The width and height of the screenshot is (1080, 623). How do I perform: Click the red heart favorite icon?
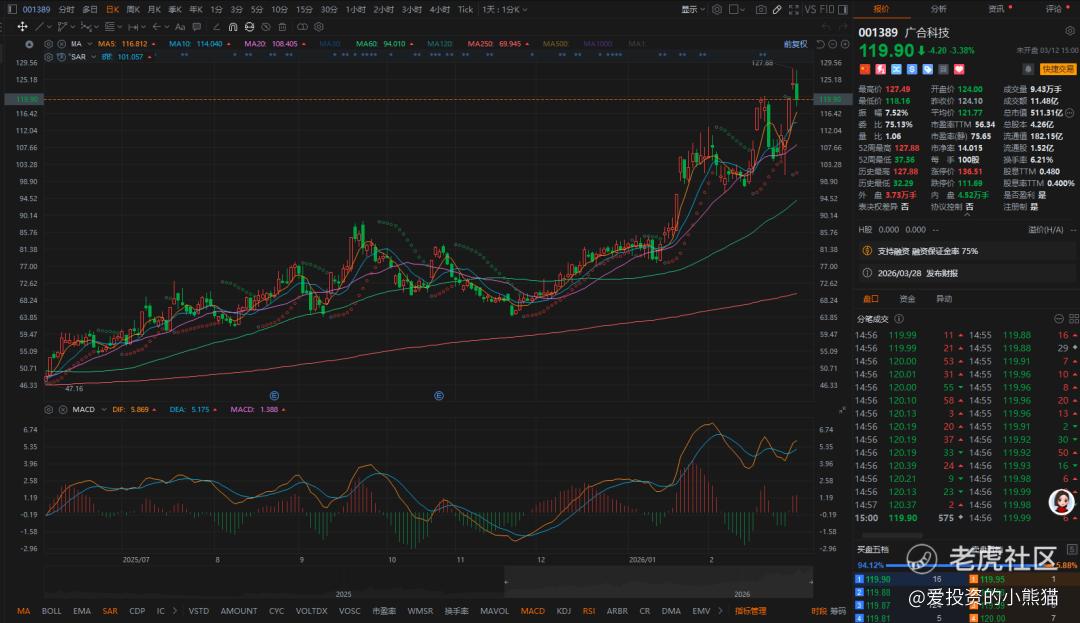pyautogui.click(x=959, y=69)
